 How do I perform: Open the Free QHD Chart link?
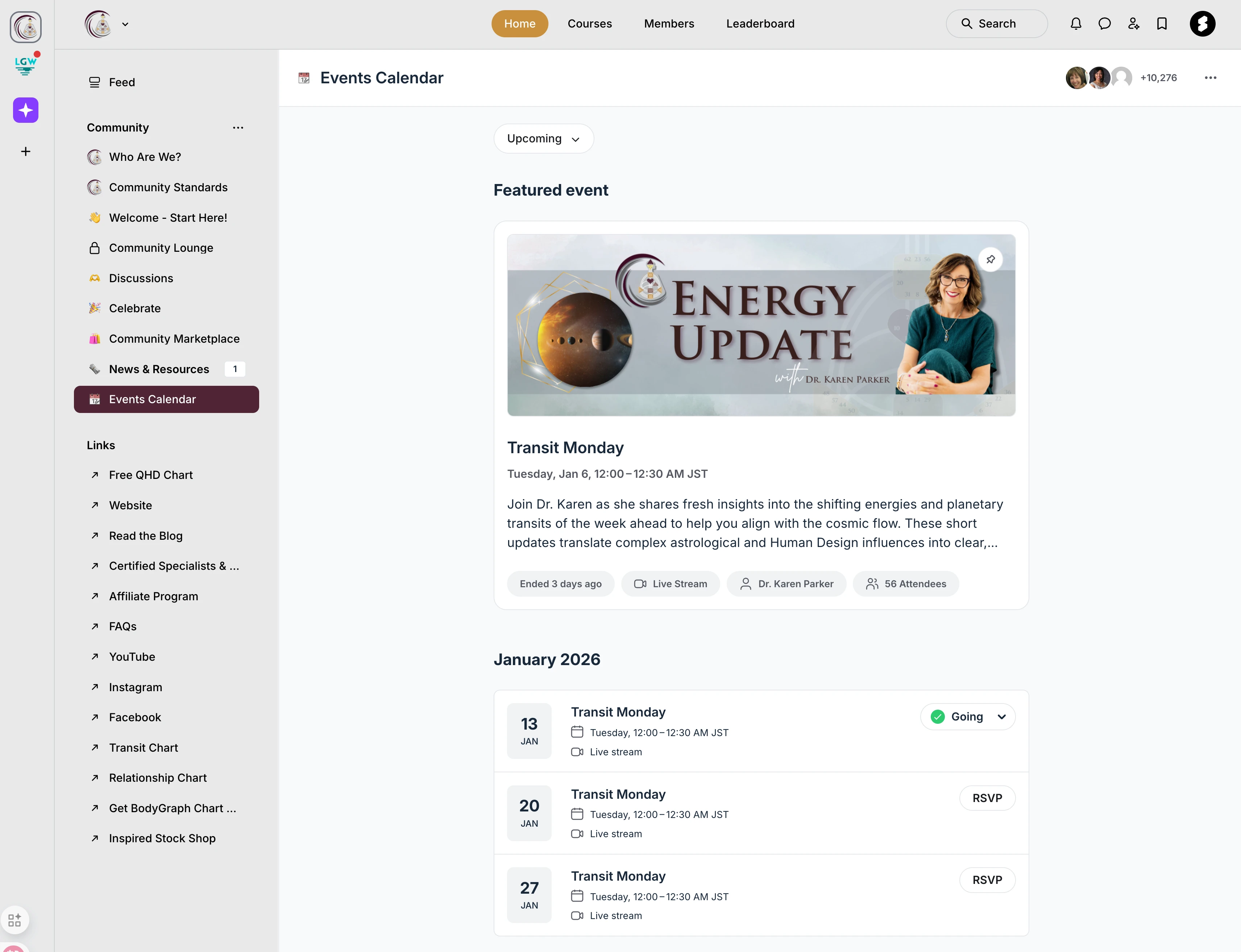151,475
